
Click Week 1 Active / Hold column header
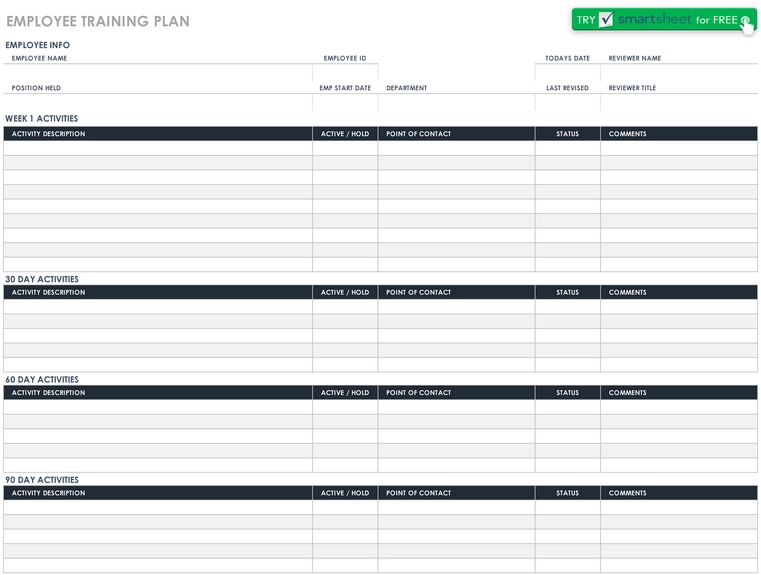pyautogui.click(x=345, y=134)
